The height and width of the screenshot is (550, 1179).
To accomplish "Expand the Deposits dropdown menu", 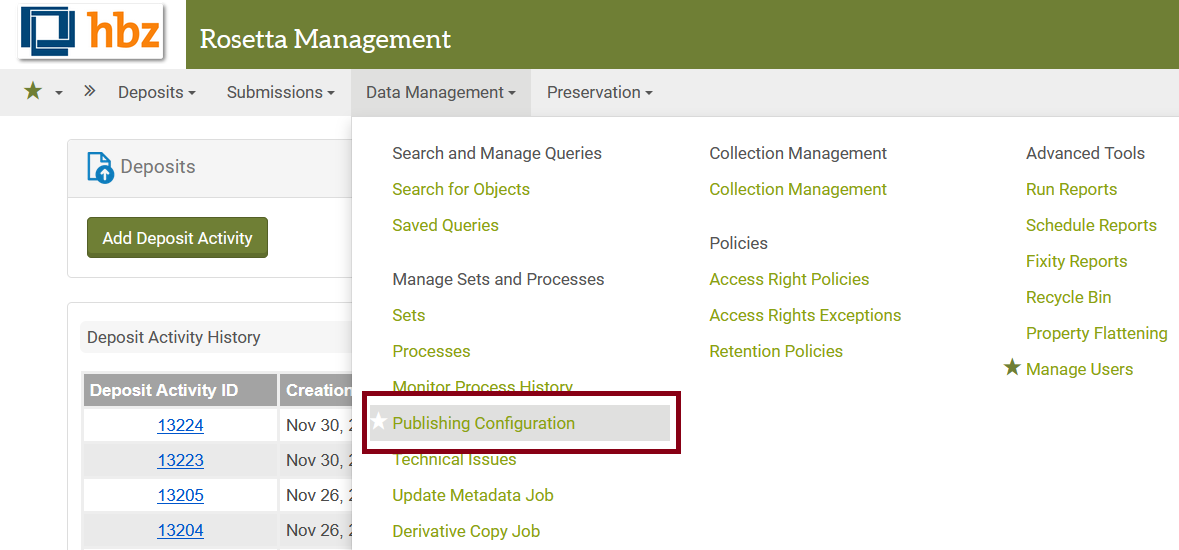I will pos(156,92).
